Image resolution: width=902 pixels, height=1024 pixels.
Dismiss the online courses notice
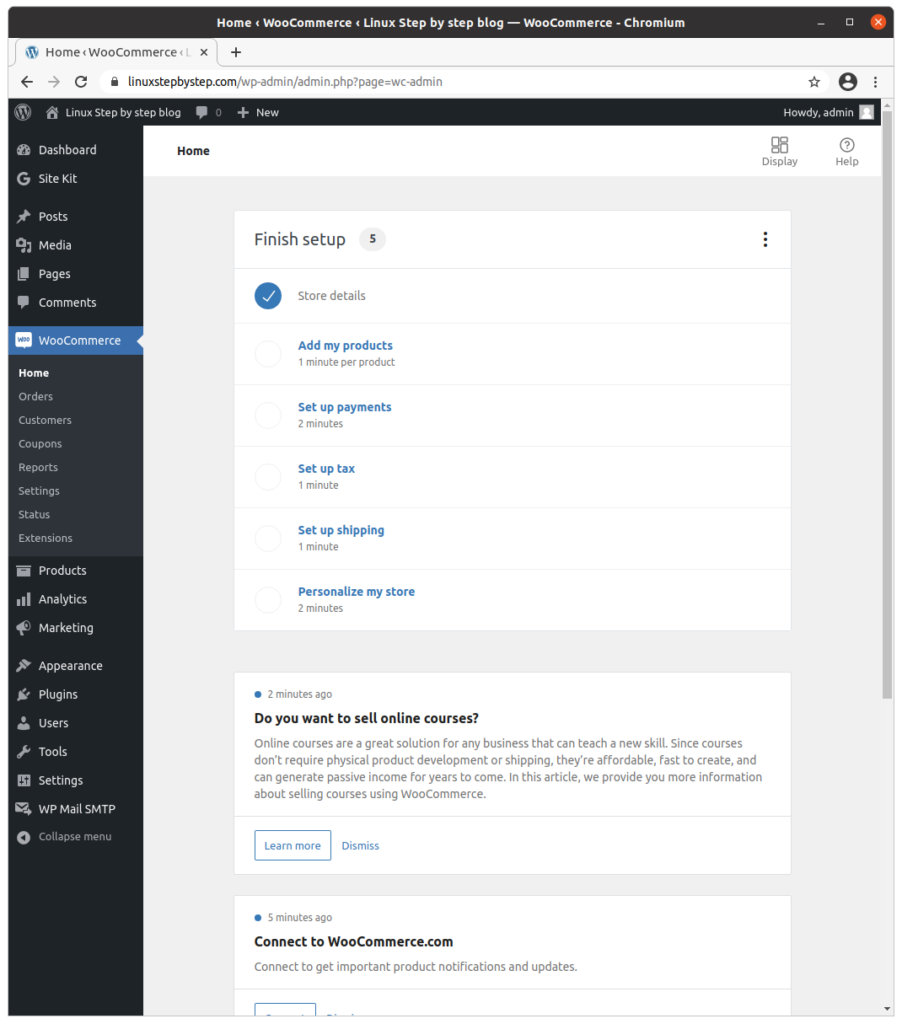pyautogui.click(x=360, y=846)
